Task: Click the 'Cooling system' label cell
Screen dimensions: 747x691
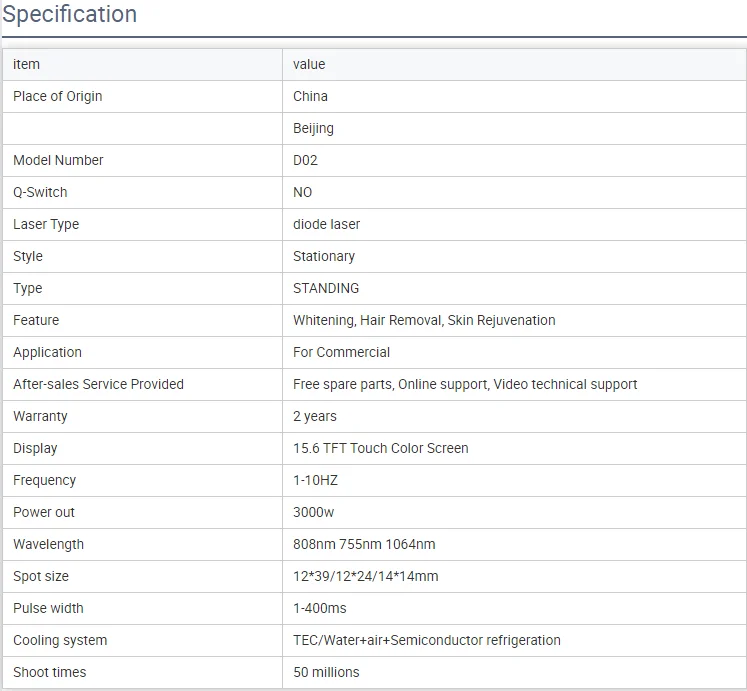Action: coord(60,640)
